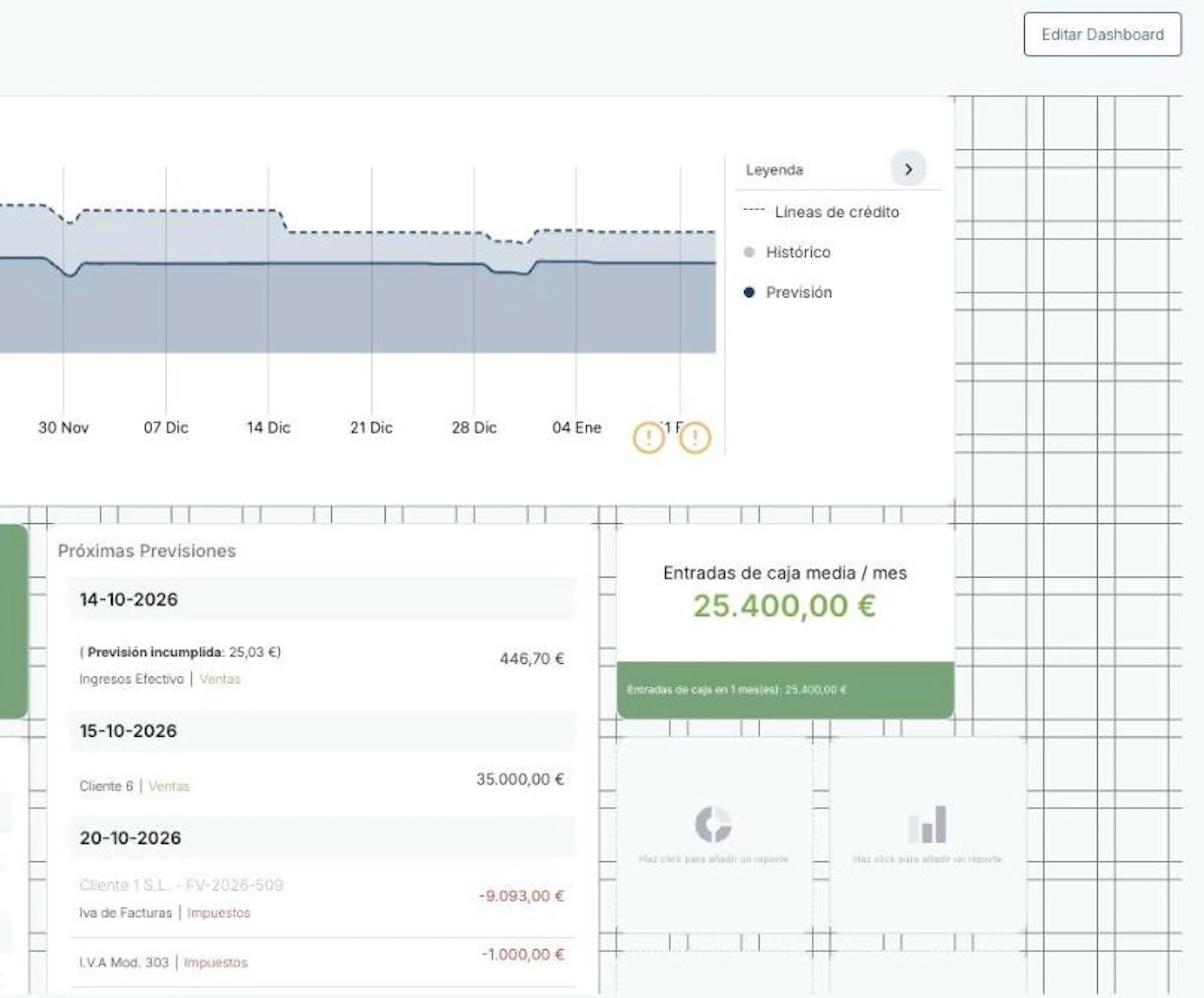Open the Ingresos Efectivo forecast row
This screenshot has height=998, width=1204.
[x=322, y=665]
